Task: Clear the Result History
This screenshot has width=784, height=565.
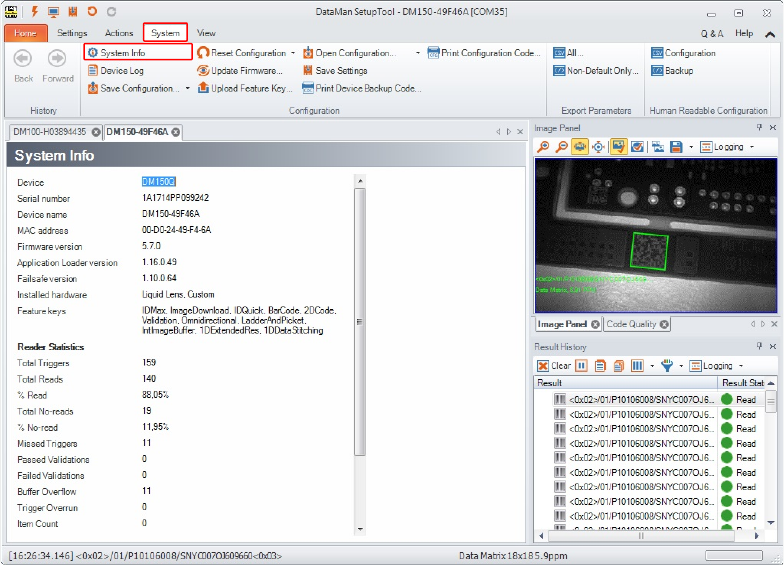Action: click(x=554, y=366)
